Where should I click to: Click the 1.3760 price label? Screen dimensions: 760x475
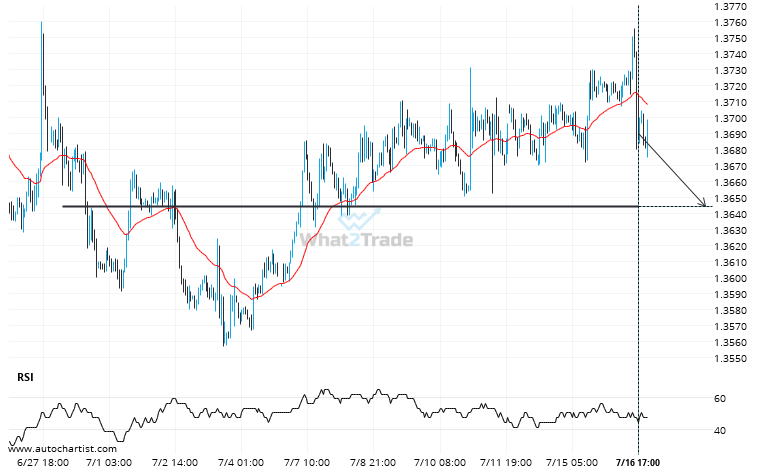[730, 22]
